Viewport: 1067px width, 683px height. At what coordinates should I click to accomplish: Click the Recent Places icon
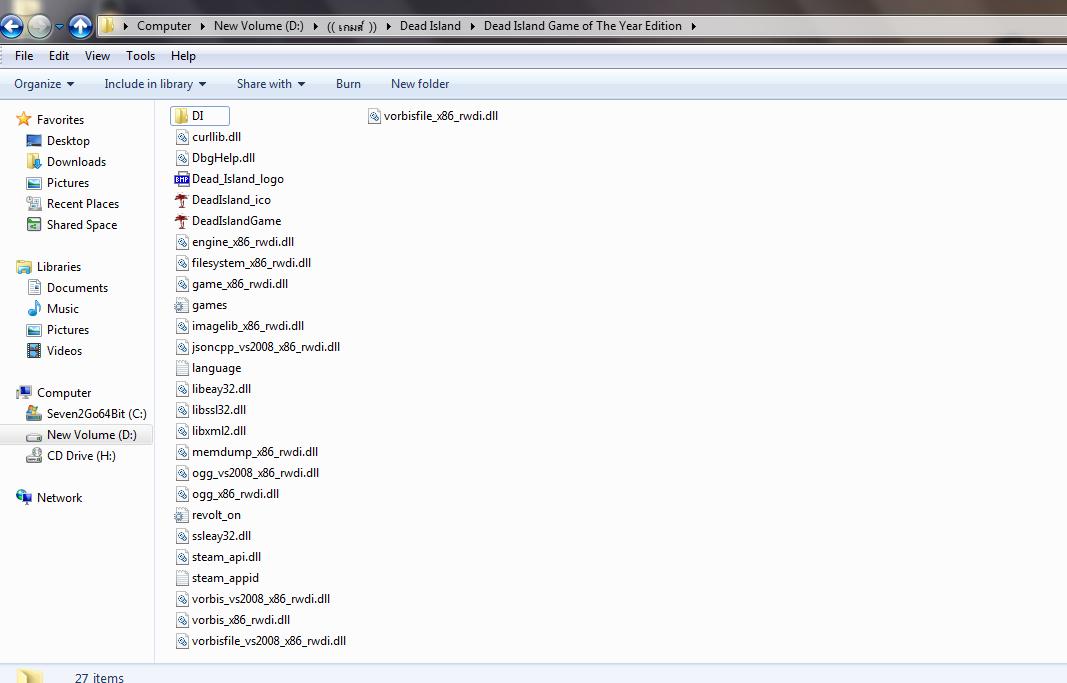click(33, 203)
